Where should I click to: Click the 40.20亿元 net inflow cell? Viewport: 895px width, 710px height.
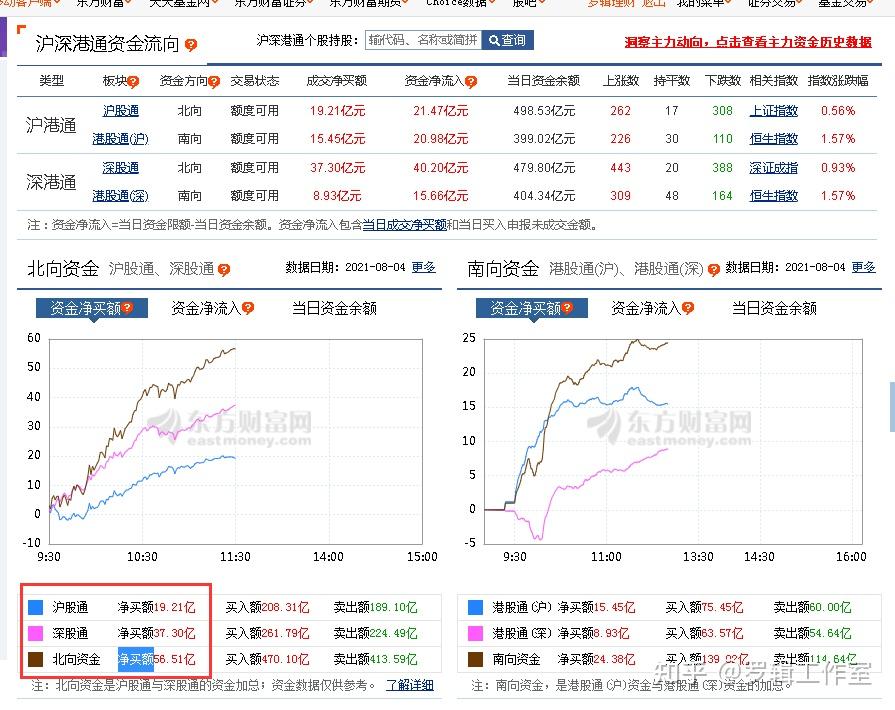441,168
